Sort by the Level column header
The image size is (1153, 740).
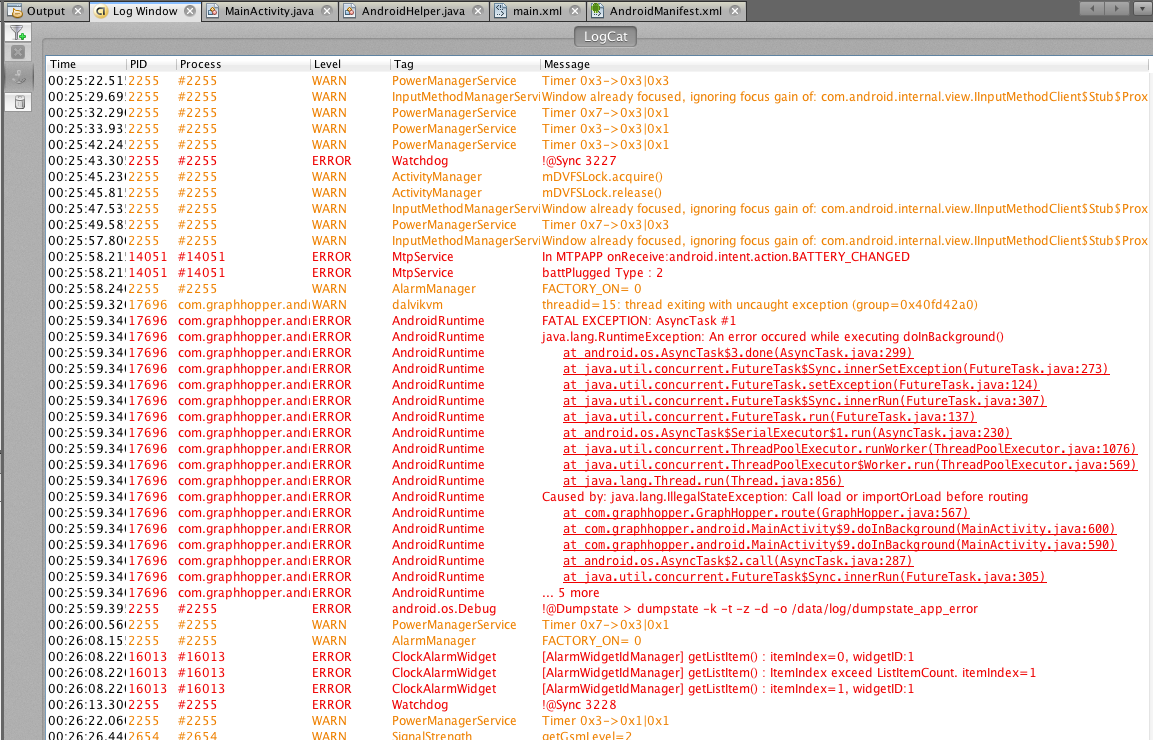(350, 64)
